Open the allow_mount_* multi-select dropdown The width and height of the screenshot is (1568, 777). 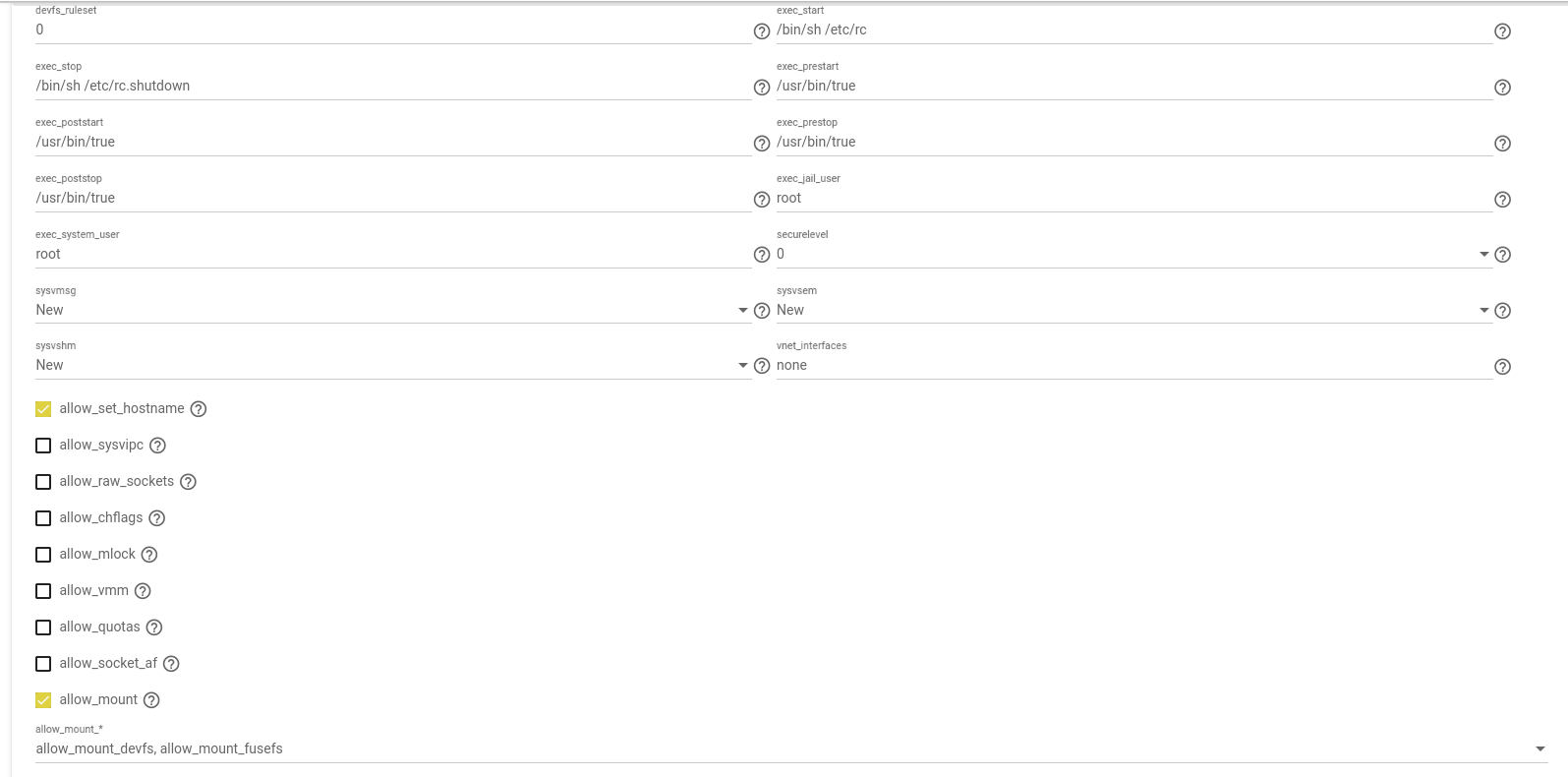[x=791, y=748]
